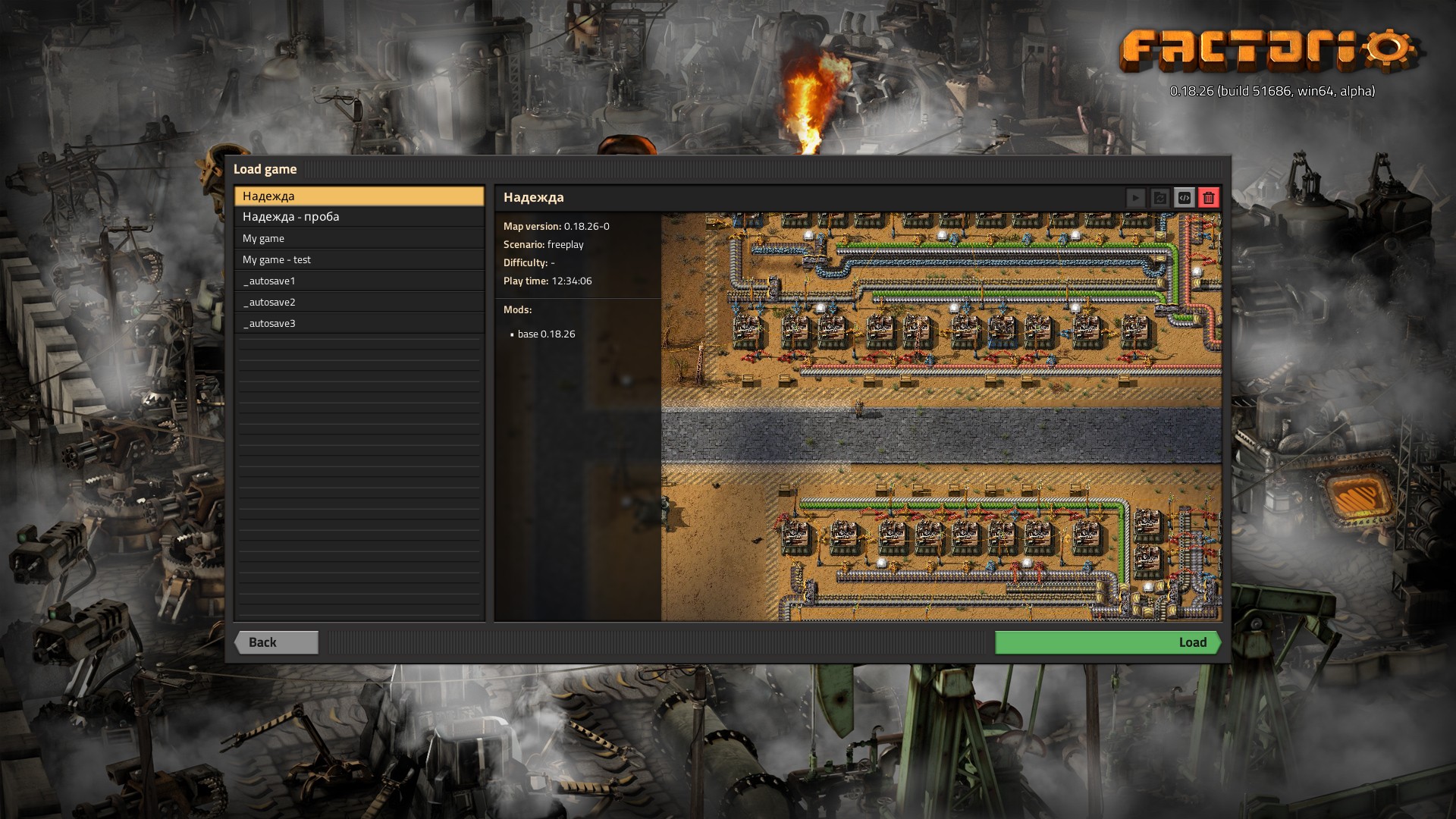Click the Scenario: freeplay text
This screenshot has width=1456, height=819.
coord(544,244)
